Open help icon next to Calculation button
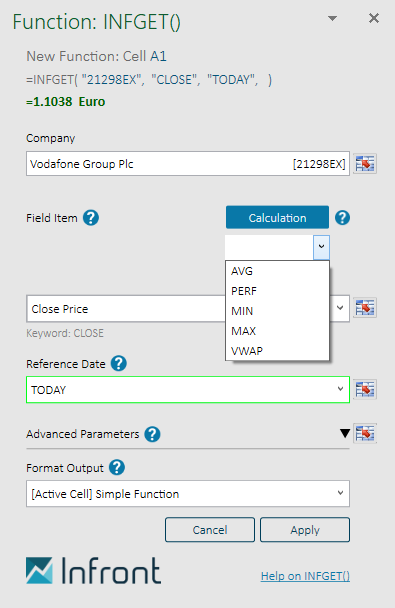The image size is (395, 608). (342, 218)
